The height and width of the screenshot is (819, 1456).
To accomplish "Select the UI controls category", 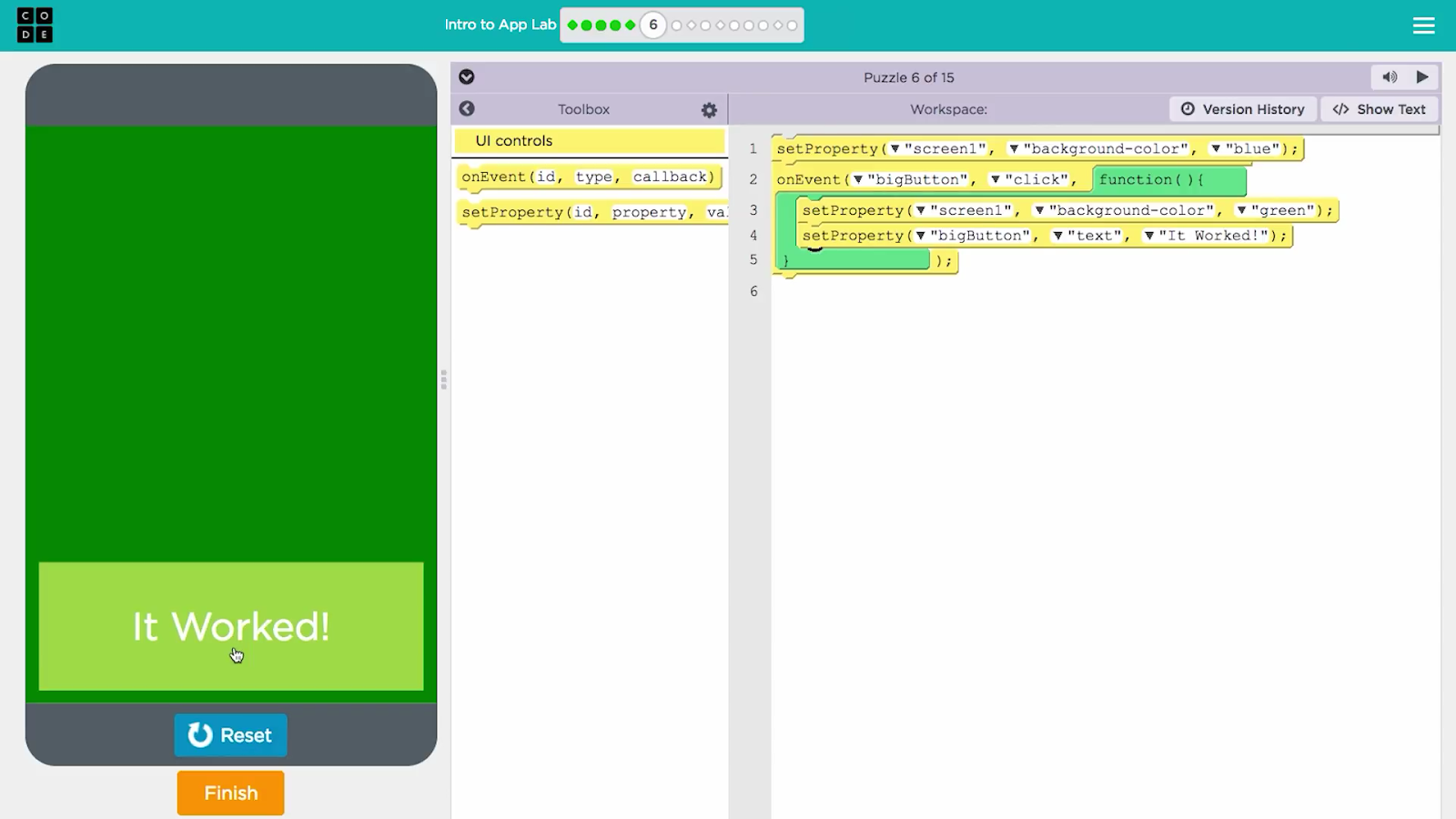I will pyautogui.click(x=590, y=141).
